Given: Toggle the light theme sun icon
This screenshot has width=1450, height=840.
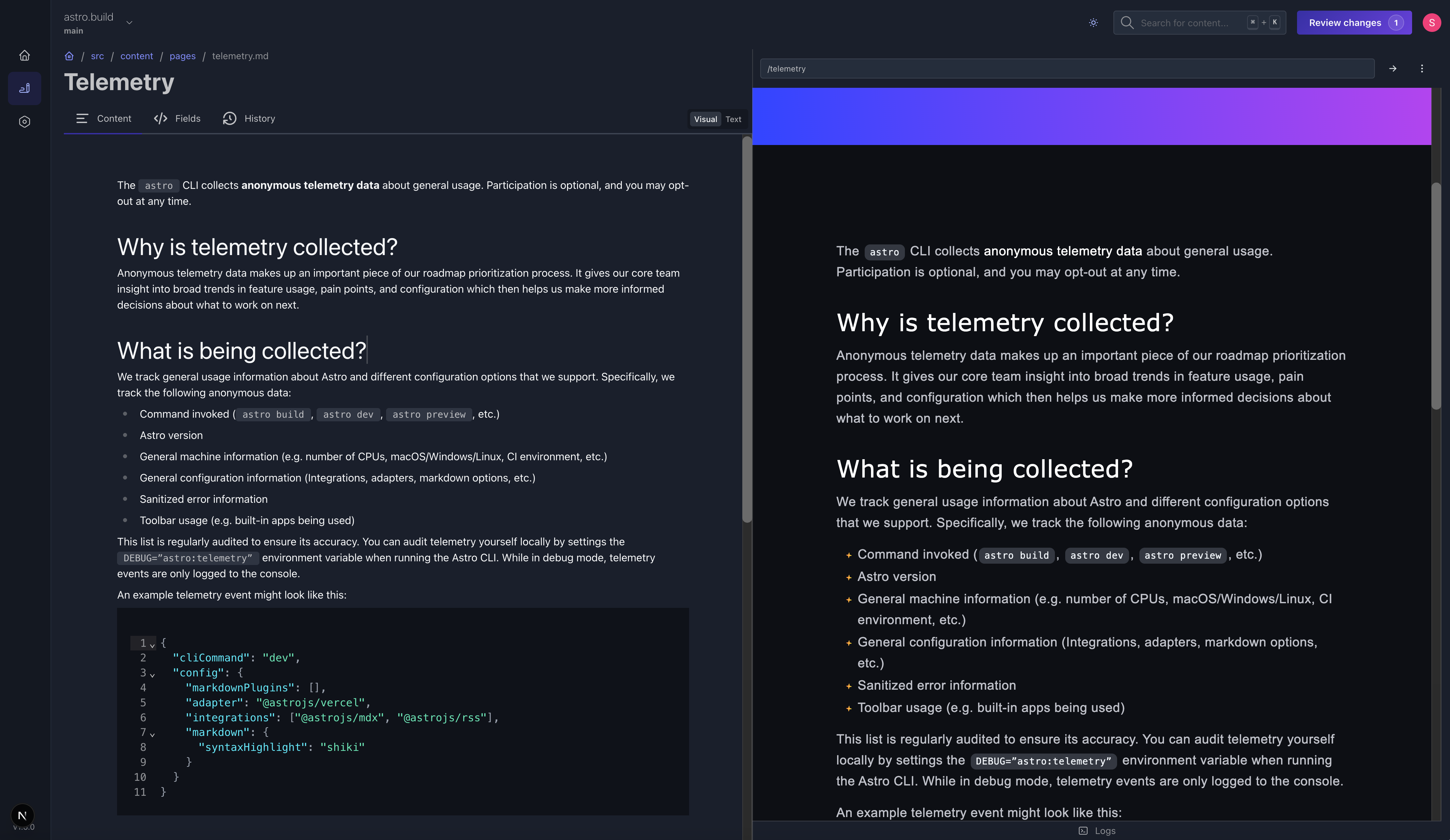Looking at the screenshot, I should point(1093,22).
